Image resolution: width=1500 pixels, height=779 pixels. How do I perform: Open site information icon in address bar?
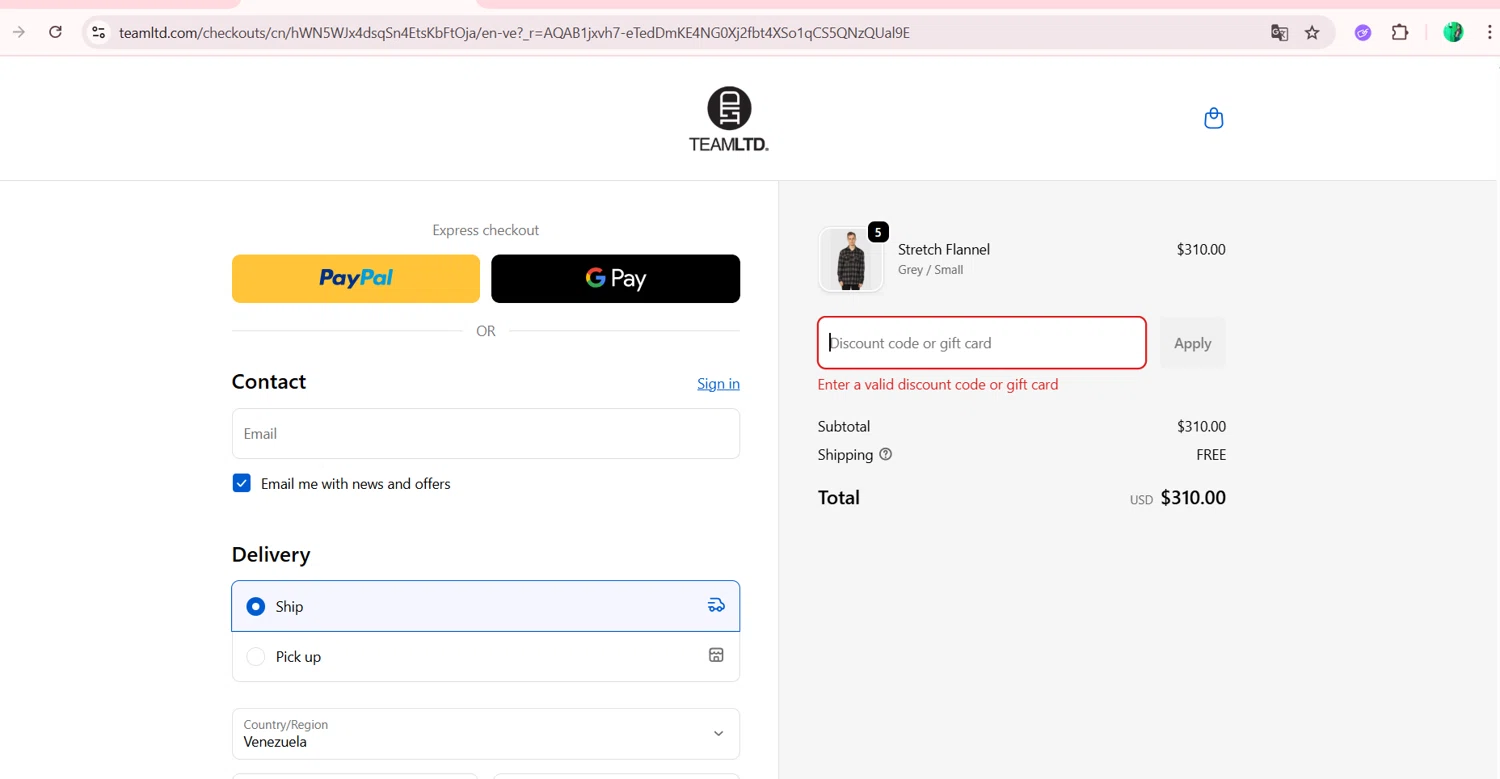click(98, 32)
